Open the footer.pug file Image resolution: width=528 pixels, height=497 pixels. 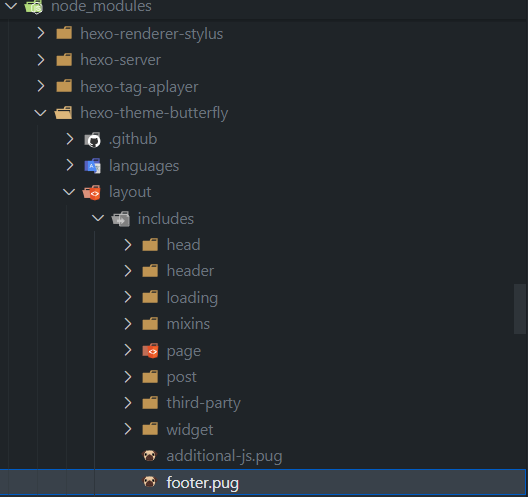[263, 482]
